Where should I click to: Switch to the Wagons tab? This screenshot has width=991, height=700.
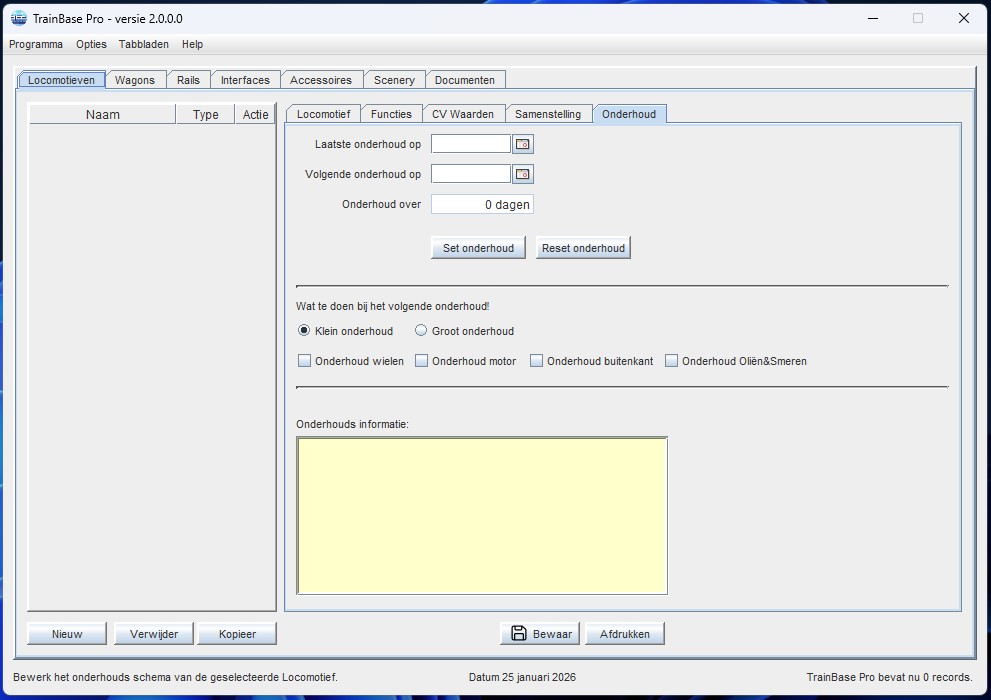(x=135, y=80)
